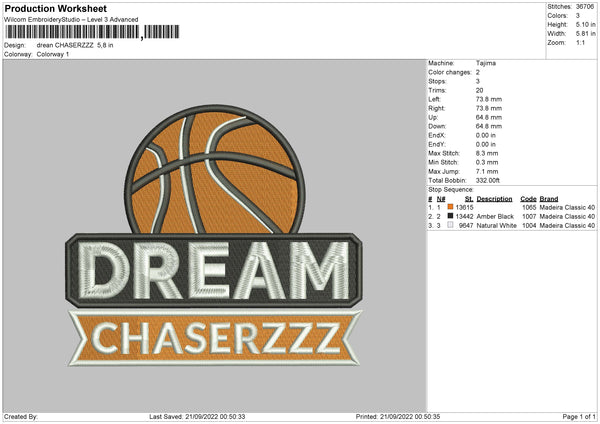Click the 'Amber Black' description
Screen dimensions: 600x424
(495, 217)
